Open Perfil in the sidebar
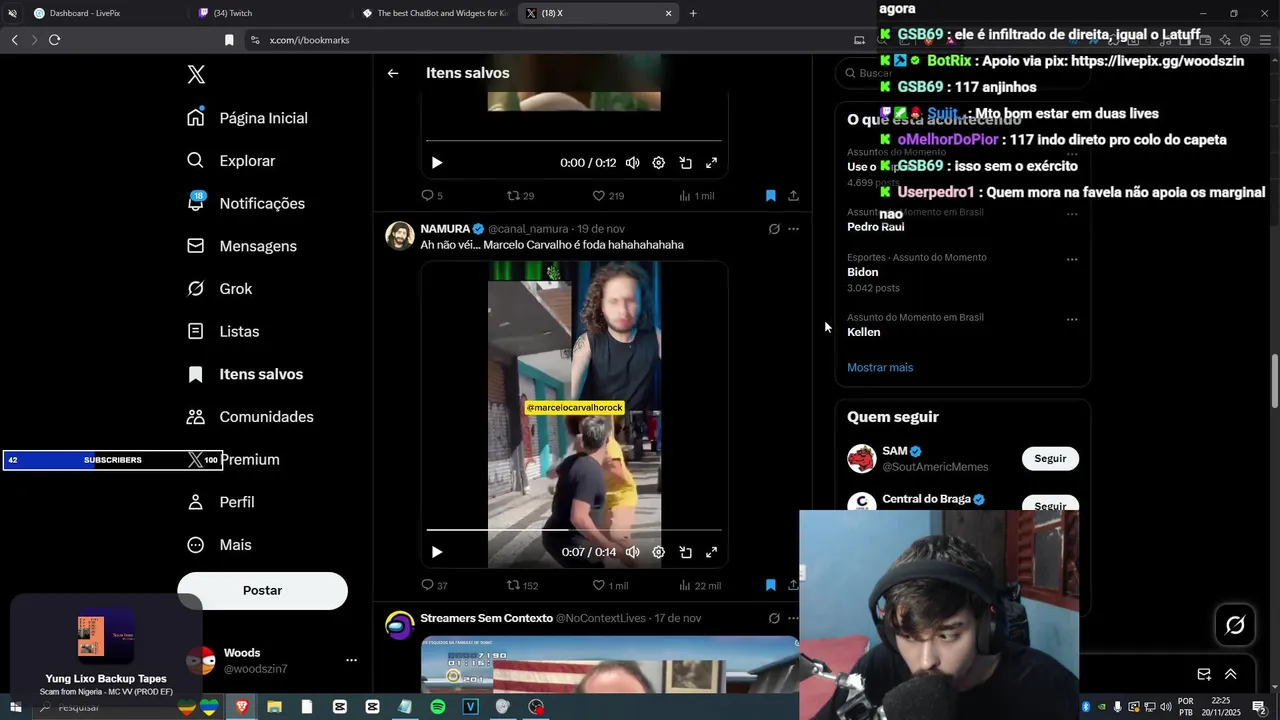 (221, 502)
